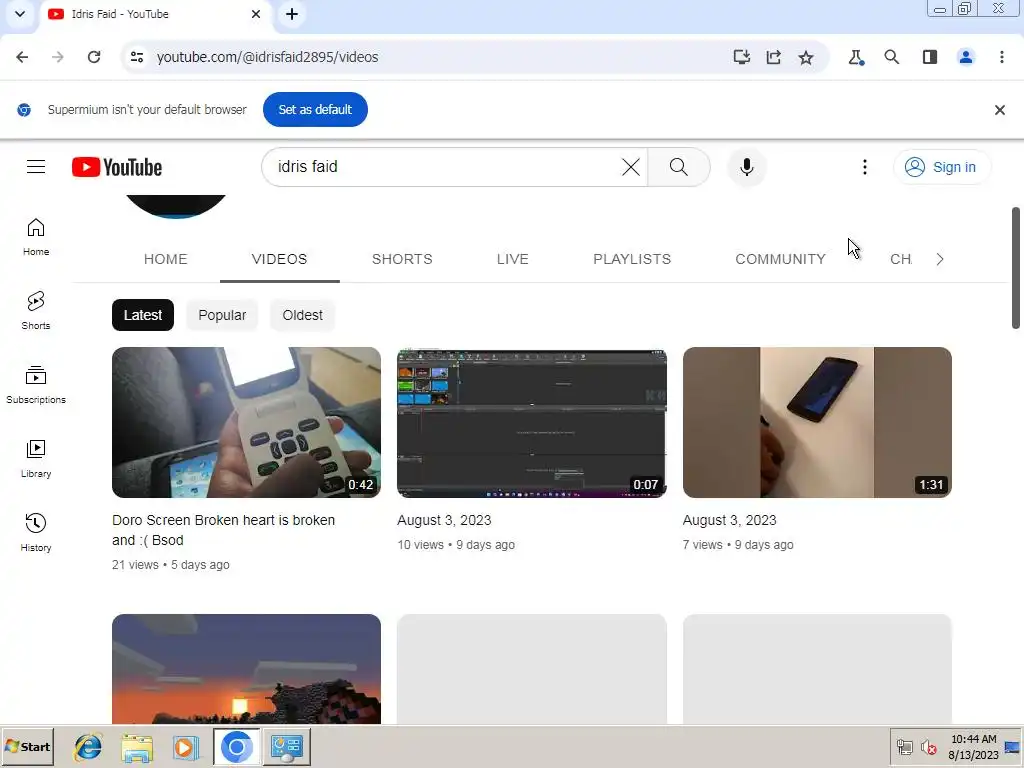The image size is (1024, 768).
Task: Open the taskbar clock showing 10:44 AM
Action: point(974,747)
